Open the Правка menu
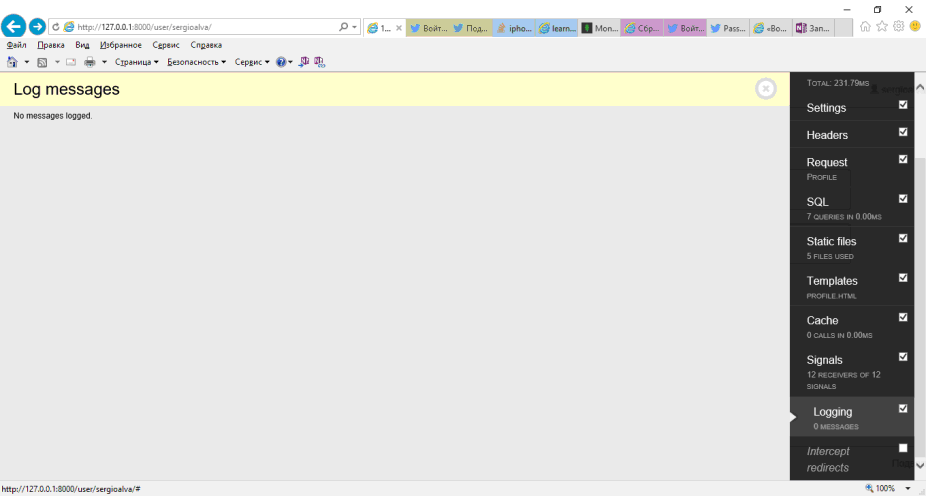This screenshot has width=926, height=496. [51, 45]
